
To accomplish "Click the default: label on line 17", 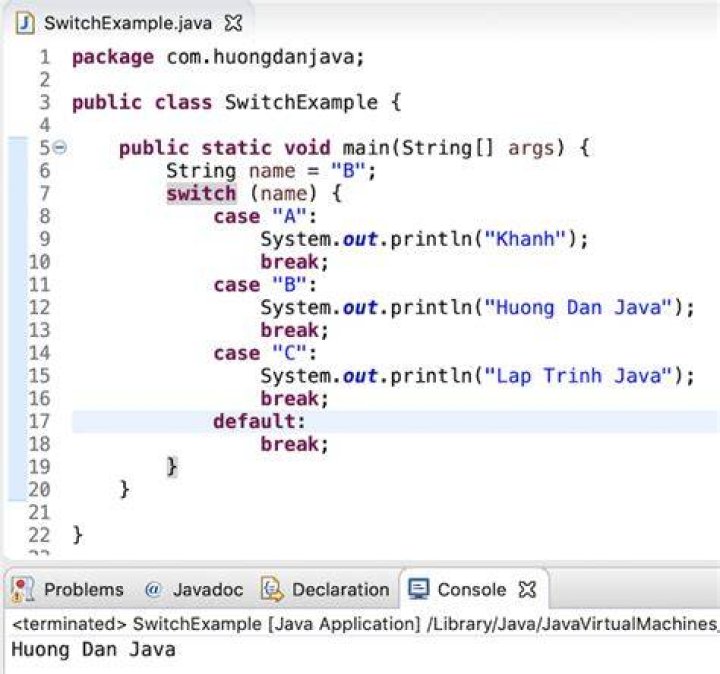I will click(259, 421).
